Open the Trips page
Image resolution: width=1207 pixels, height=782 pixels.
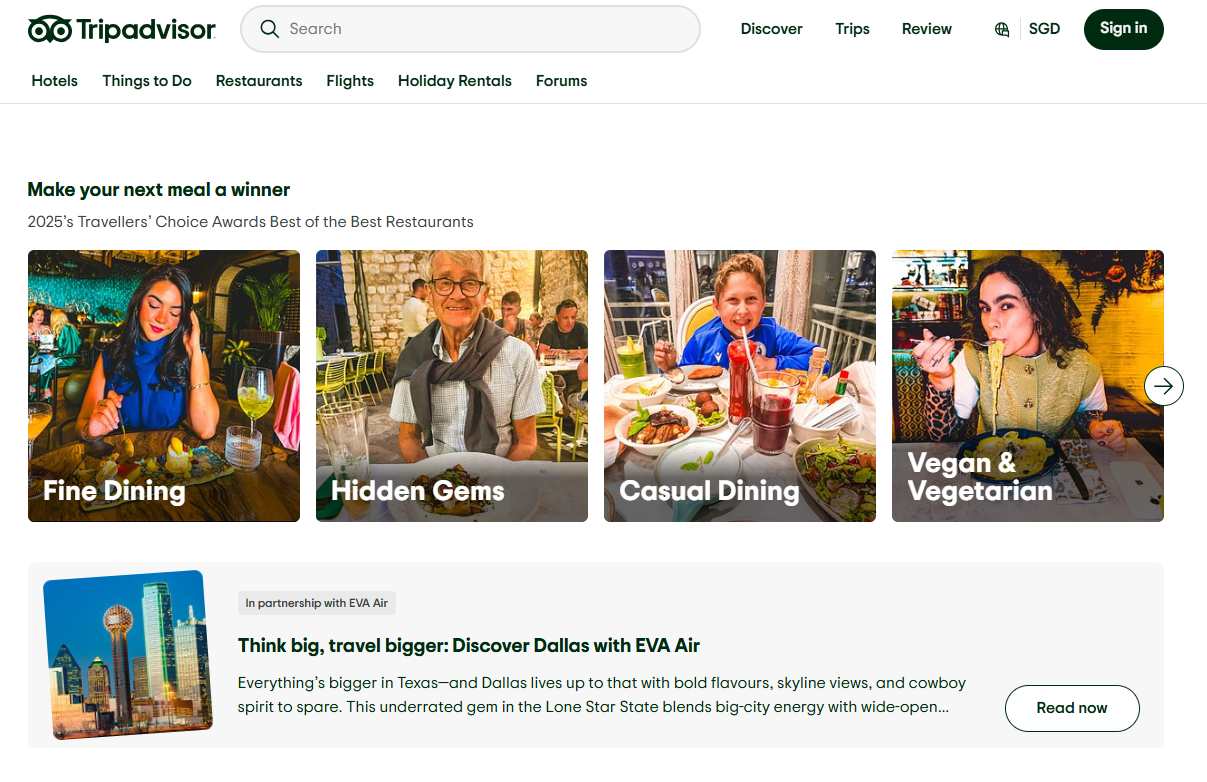click(x=852, y=29)
